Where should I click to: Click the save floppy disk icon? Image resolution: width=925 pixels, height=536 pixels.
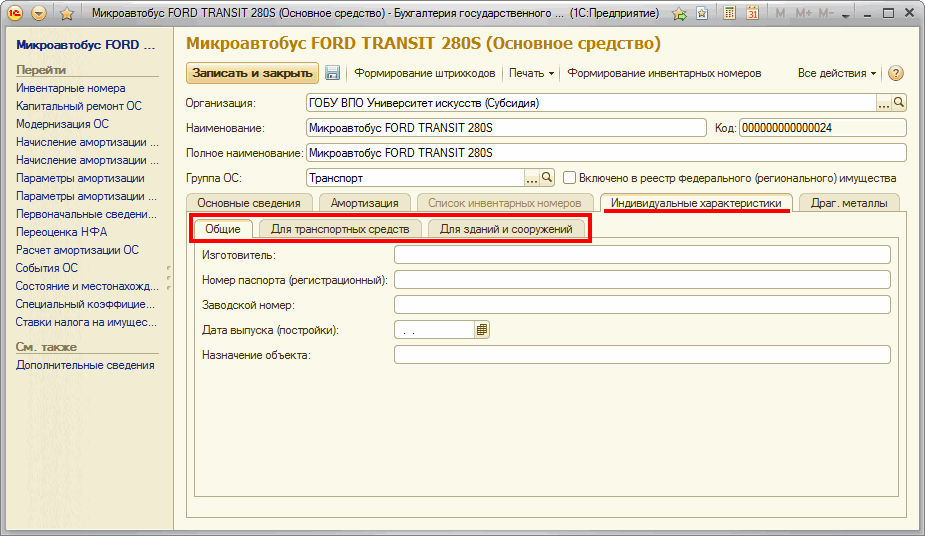(x=333, y=73)
